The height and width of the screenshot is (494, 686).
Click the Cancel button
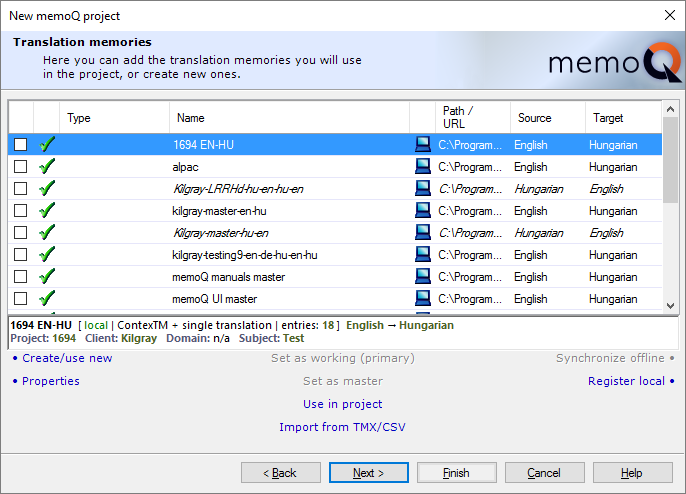(x=544, y=473)
